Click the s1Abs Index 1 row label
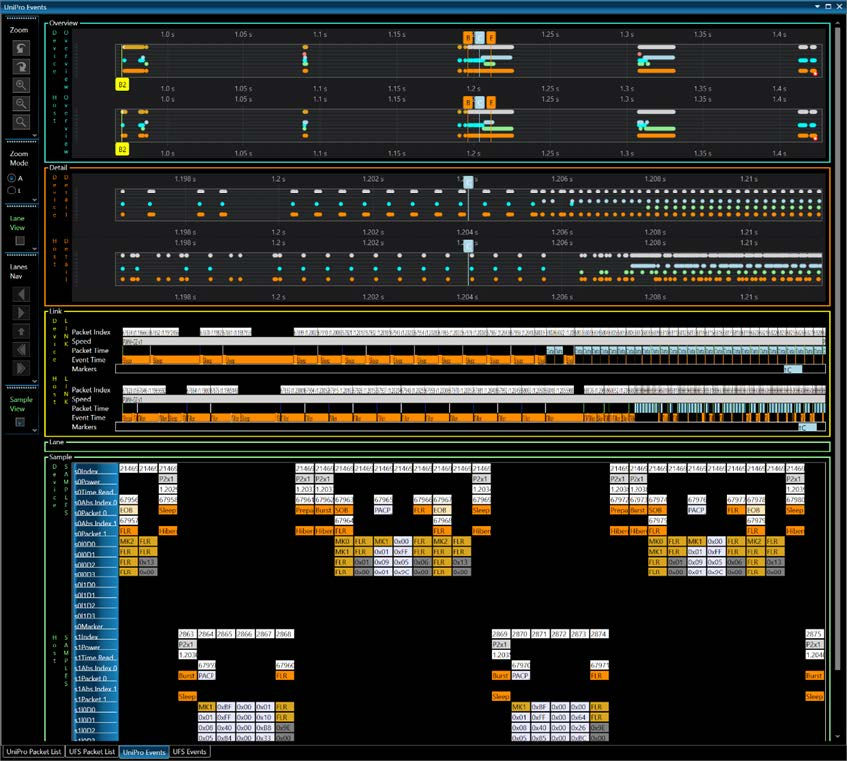 pos(96,689)
